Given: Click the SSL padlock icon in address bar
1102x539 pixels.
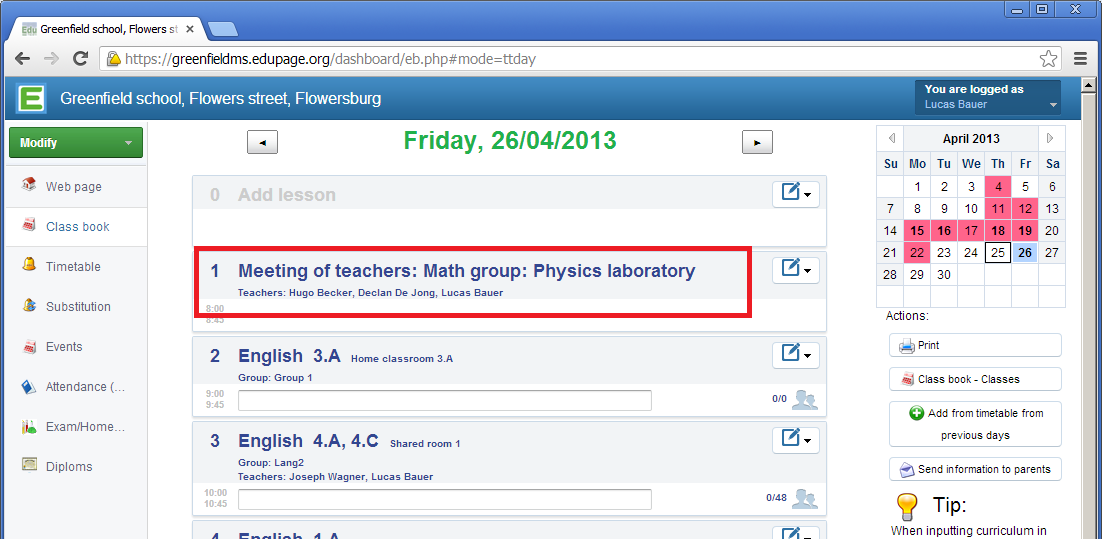Looking at the screenshot, I should point(112,60).
